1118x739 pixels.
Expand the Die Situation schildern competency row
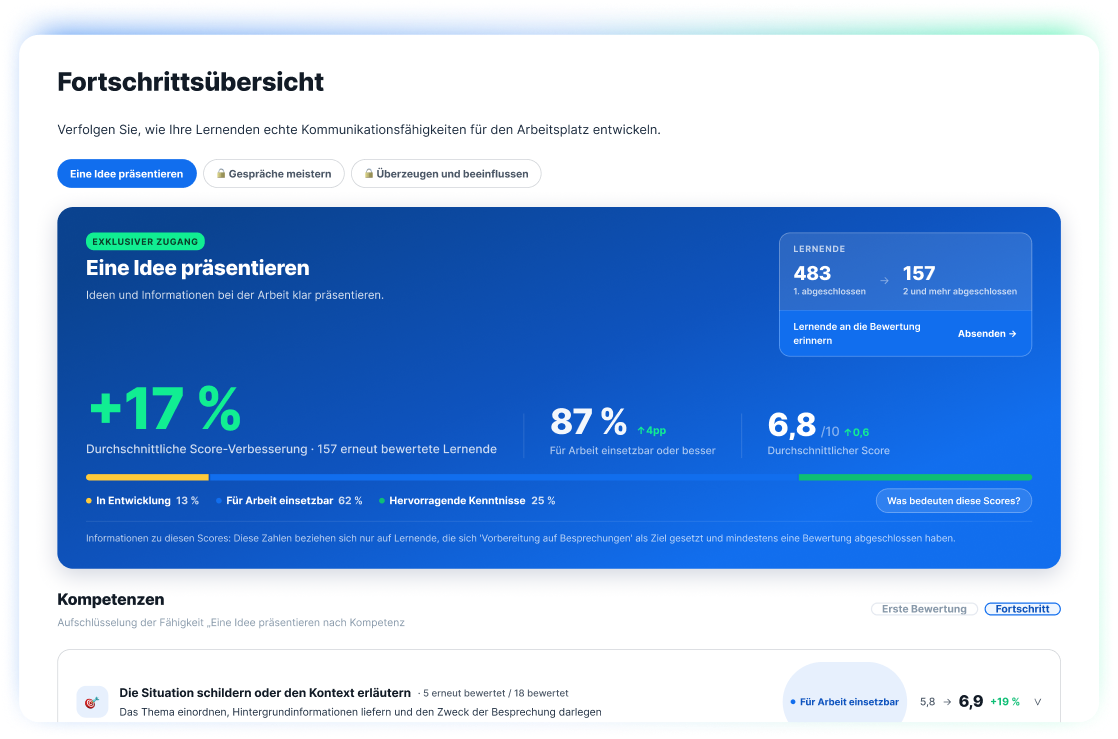[1037, 702]
